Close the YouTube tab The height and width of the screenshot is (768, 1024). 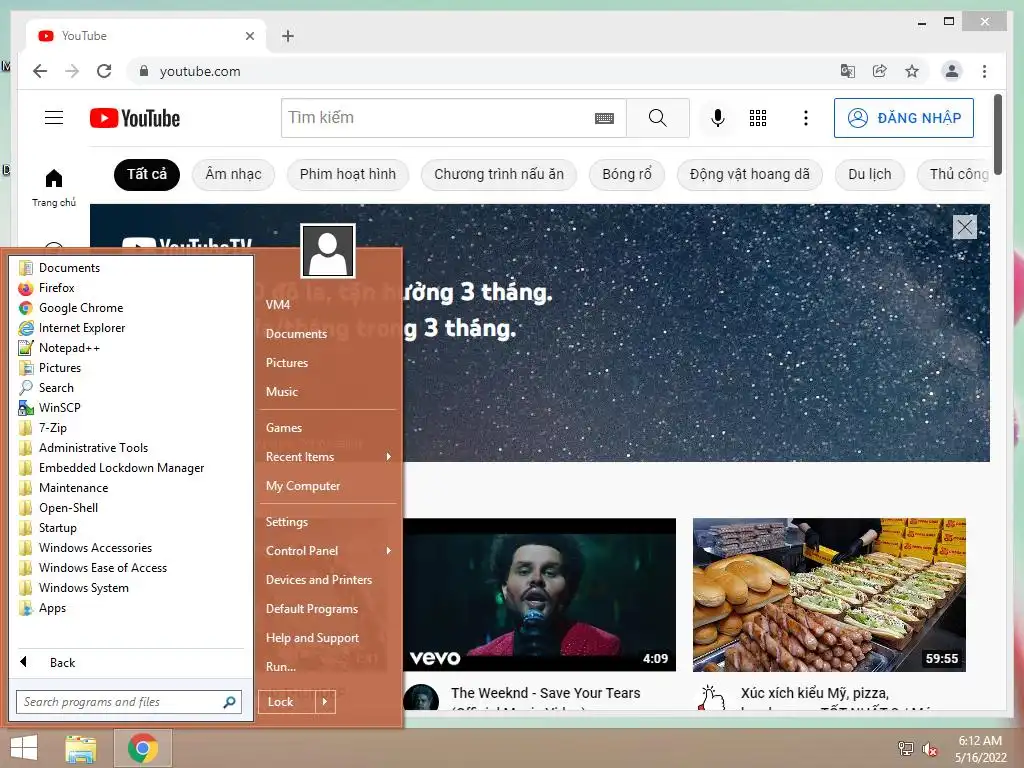coord(249,36)
